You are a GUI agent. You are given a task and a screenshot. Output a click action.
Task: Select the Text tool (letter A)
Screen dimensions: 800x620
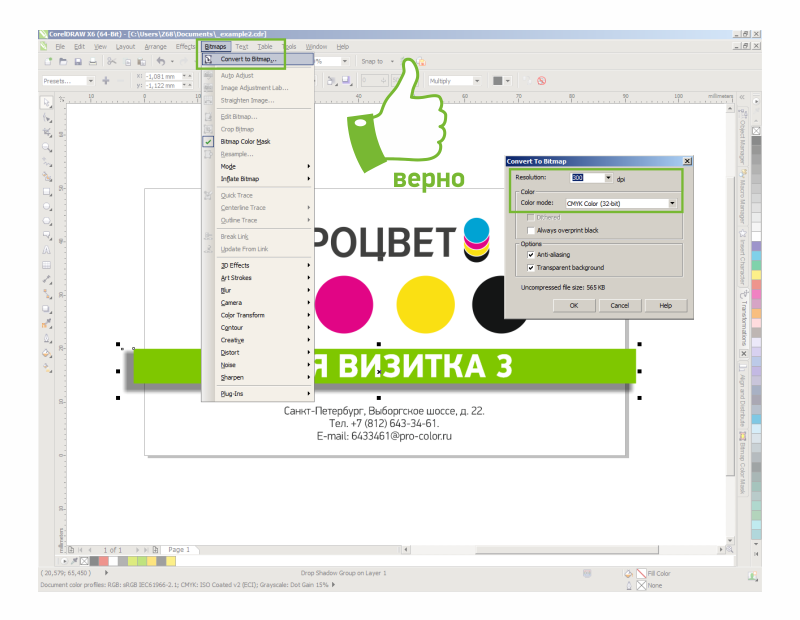click(x=47, y=250)
